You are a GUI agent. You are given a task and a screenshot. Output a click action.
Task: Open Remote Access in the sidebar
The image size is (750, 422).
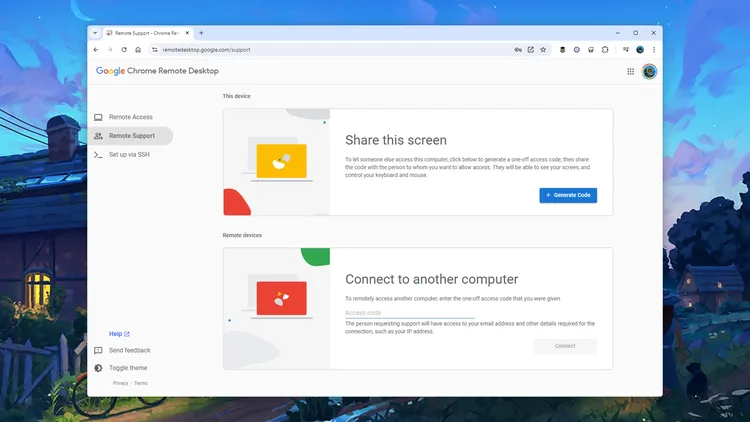(130, 117)
